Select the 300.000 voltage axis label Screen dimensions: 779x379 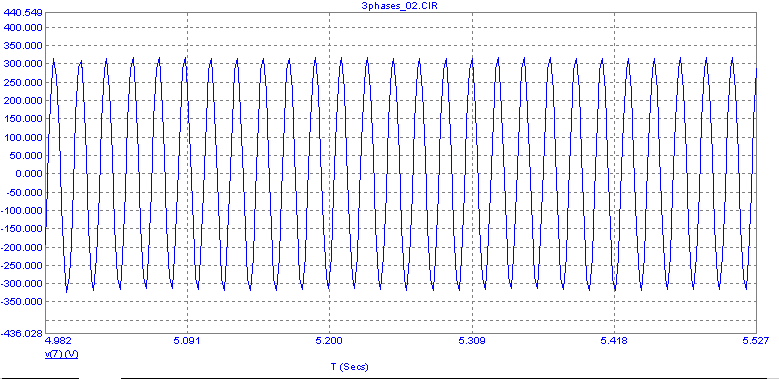click(x=23, y=64)
